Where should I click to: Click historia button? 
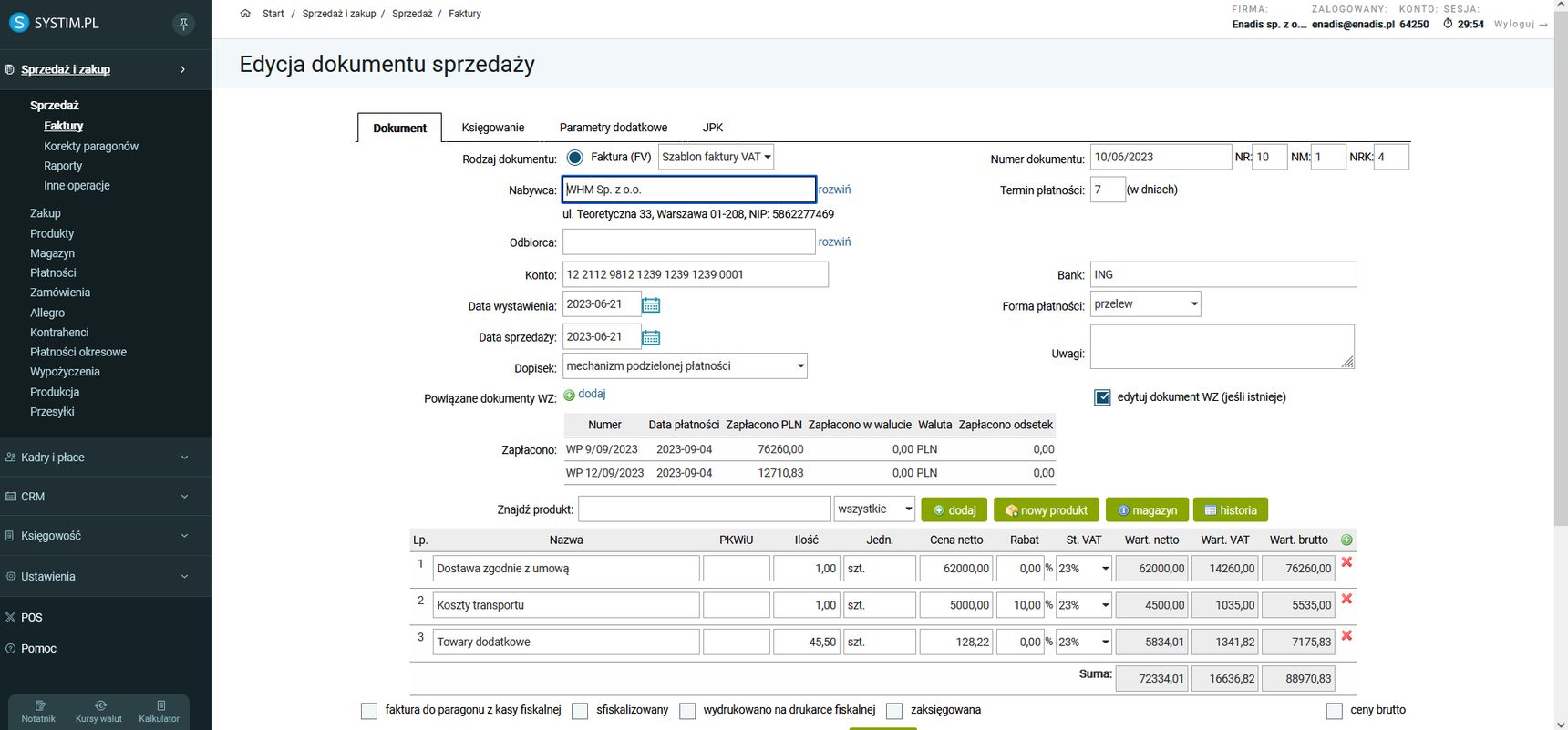point(1231,510)
